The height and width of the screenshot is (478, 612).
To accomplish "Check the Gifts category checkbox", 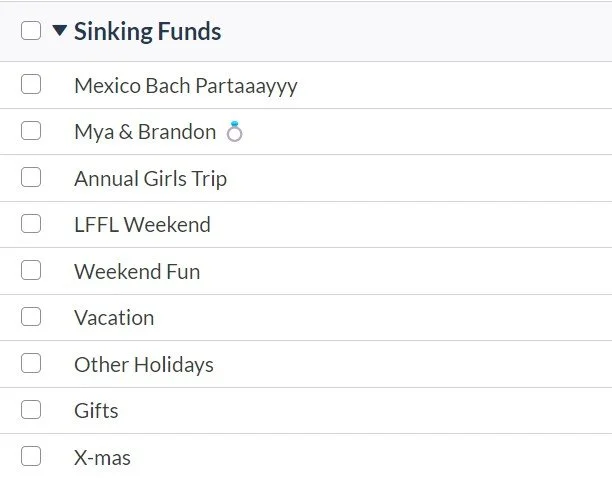I will [31, 410].
